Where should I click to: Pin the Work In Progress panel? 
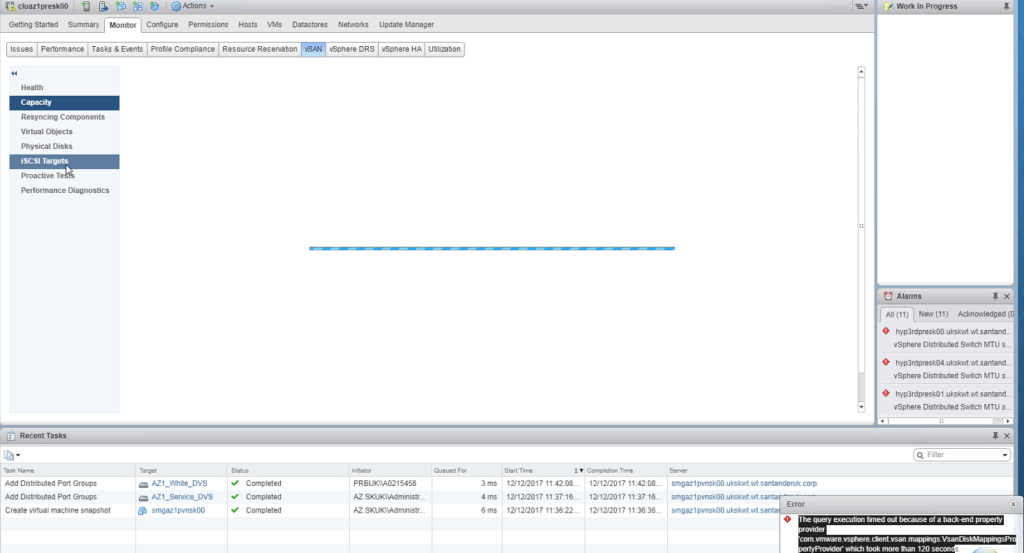point(1006,6)
